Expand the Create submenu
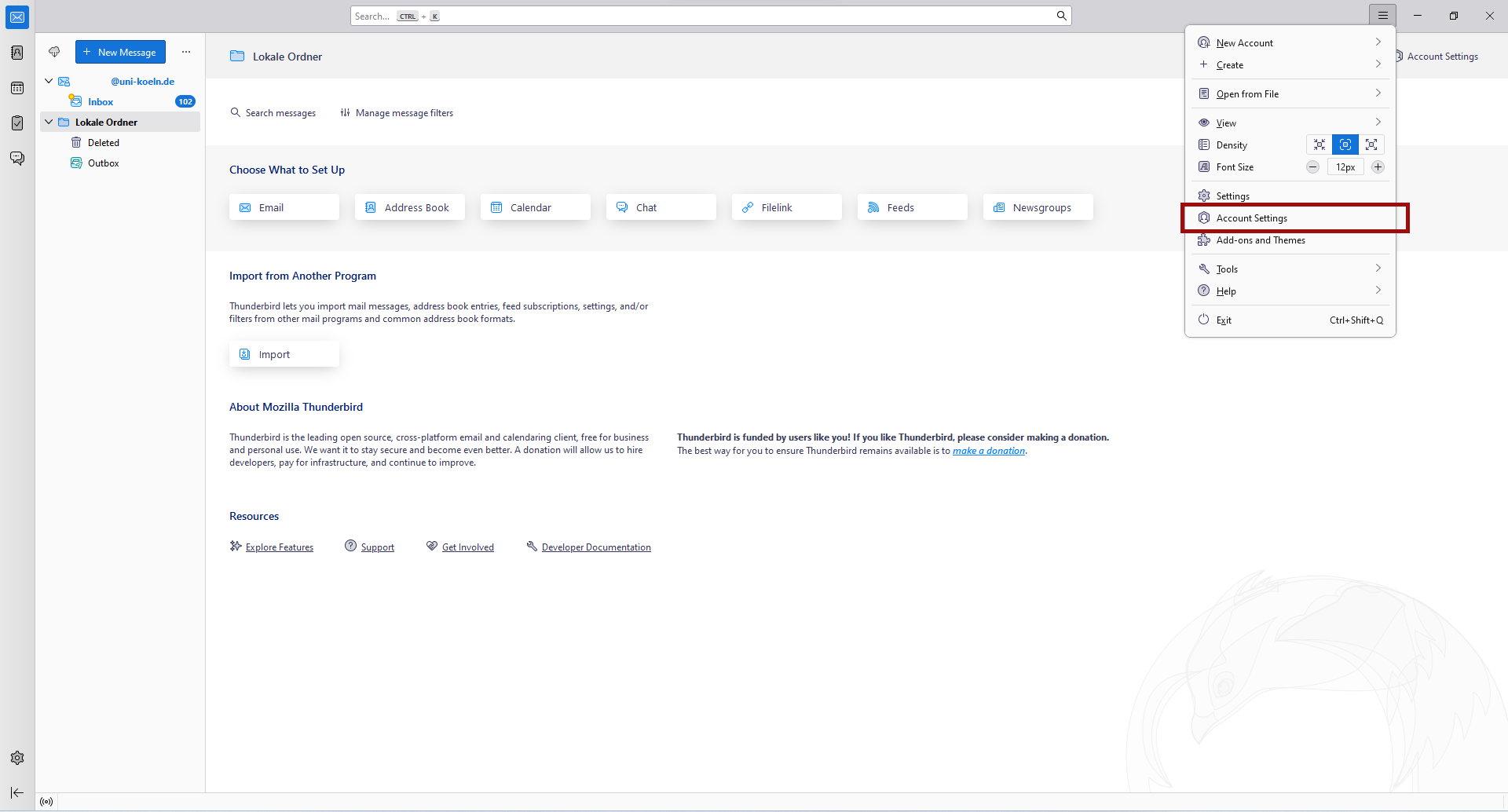1508x812 pixels. [x=1290, y=64]
